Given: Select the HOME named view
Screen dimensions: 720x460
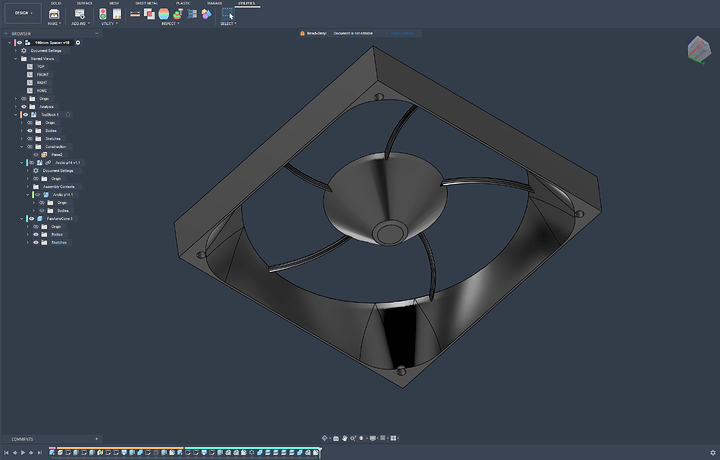Looking at the screenshot, I should click(x=42, y=90).
